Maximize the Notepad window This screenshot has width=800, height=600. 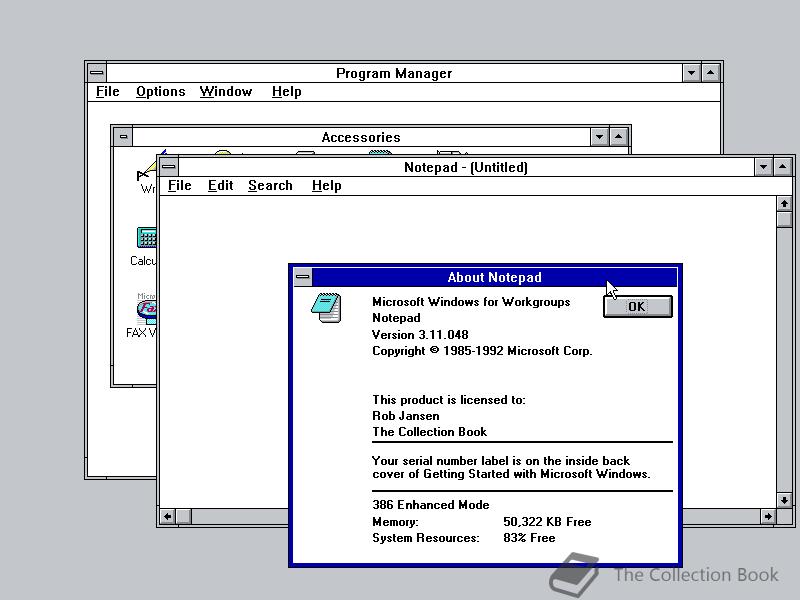(783, 167)
